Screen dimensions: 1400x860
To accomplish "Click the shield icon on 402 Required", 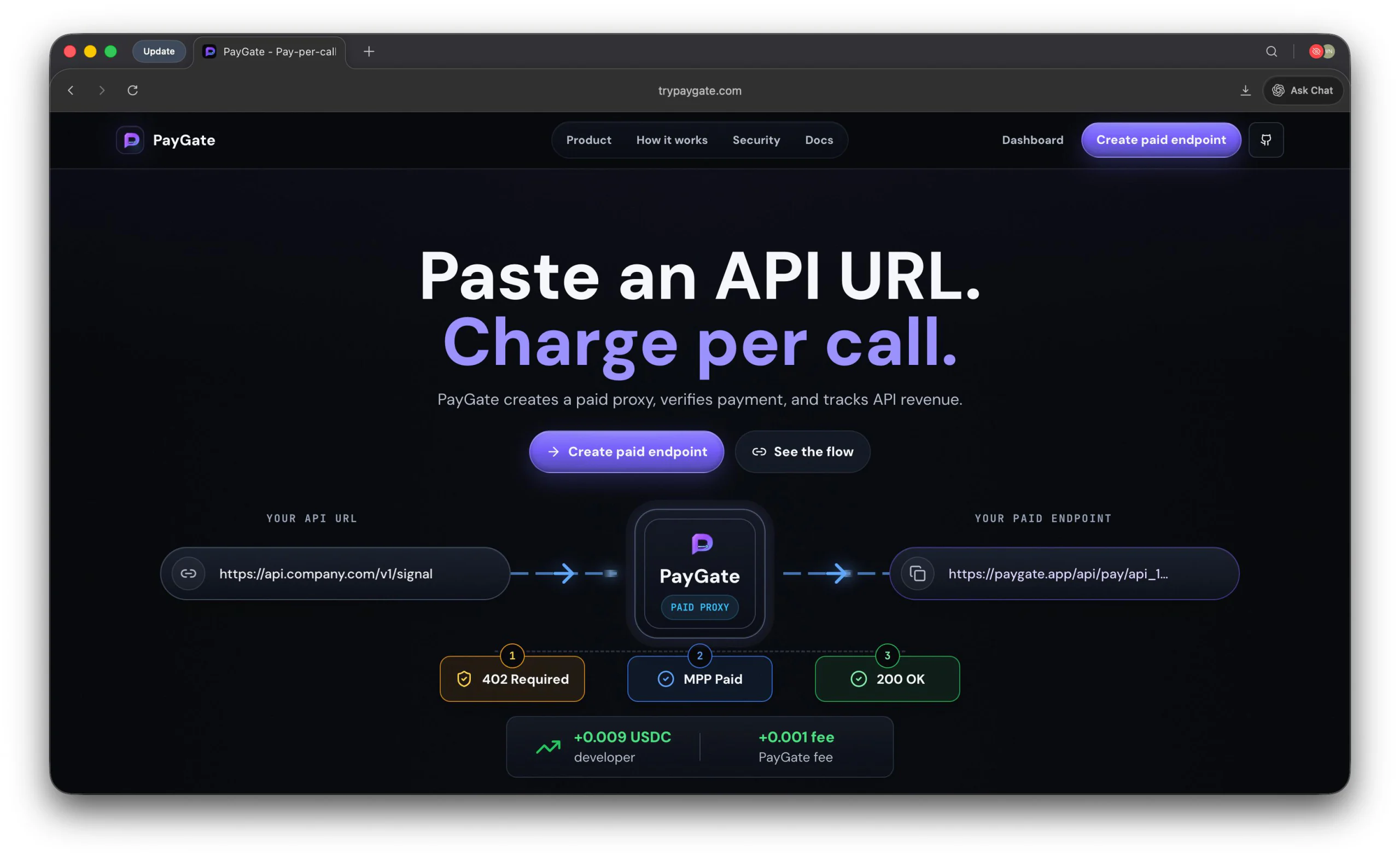I will pos(464,678).
